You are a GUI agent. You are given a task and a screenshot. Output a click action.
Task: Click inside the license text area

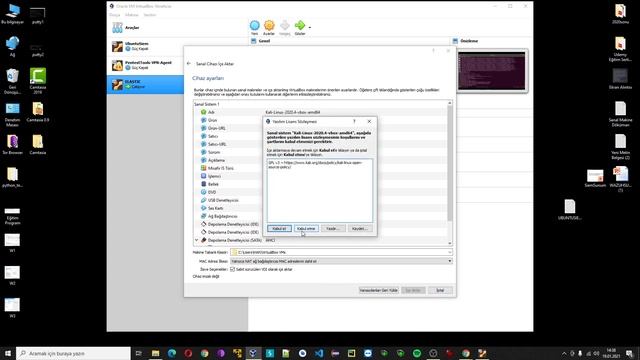(320, 191)
